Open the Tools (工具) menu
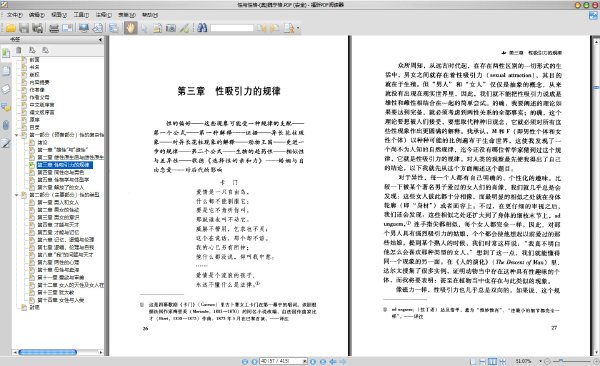 pyautogui.click(x=81, y=15)
